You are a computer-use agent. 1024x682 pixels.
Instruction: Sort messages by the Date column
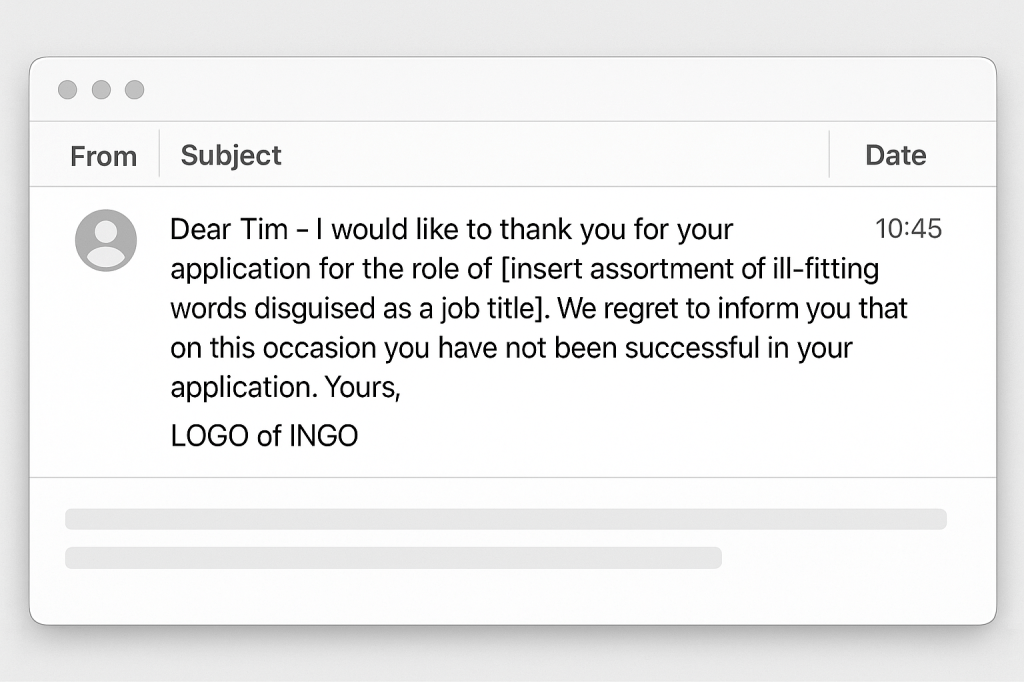pos(895,155)
